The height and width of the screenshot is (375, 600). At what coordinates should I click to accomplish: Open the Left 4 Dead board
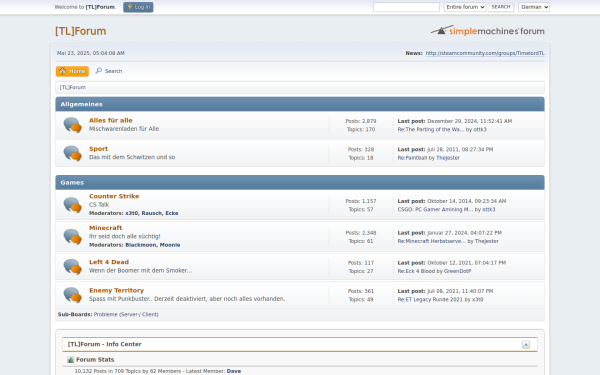point(109,262)
